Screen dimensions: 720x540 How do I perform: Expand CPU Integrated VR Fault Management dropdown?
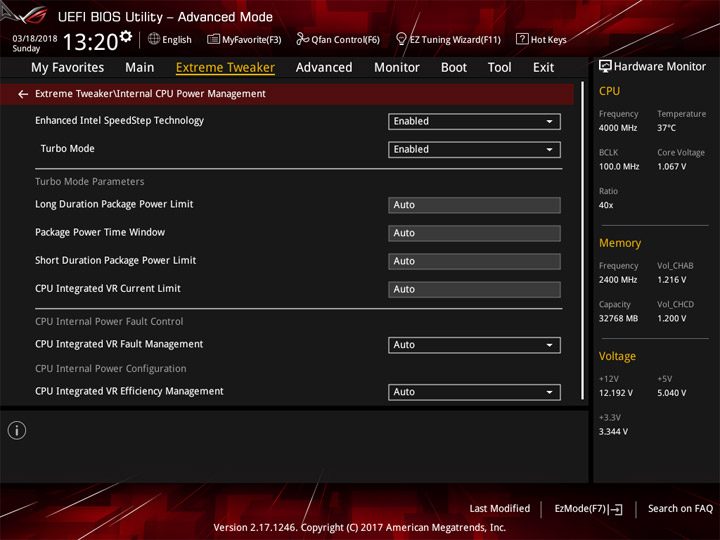point(474,345)
